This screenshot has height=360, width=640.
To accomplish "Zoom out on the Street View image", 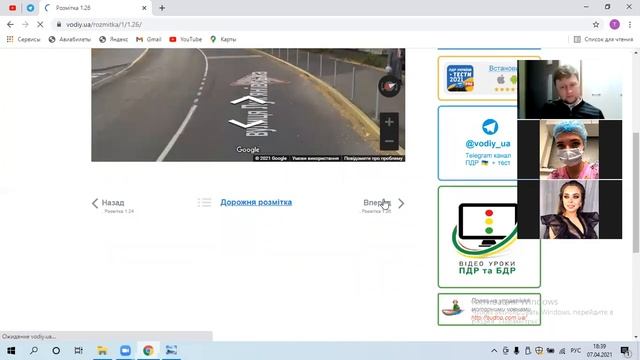I will (x=389, y=141).
